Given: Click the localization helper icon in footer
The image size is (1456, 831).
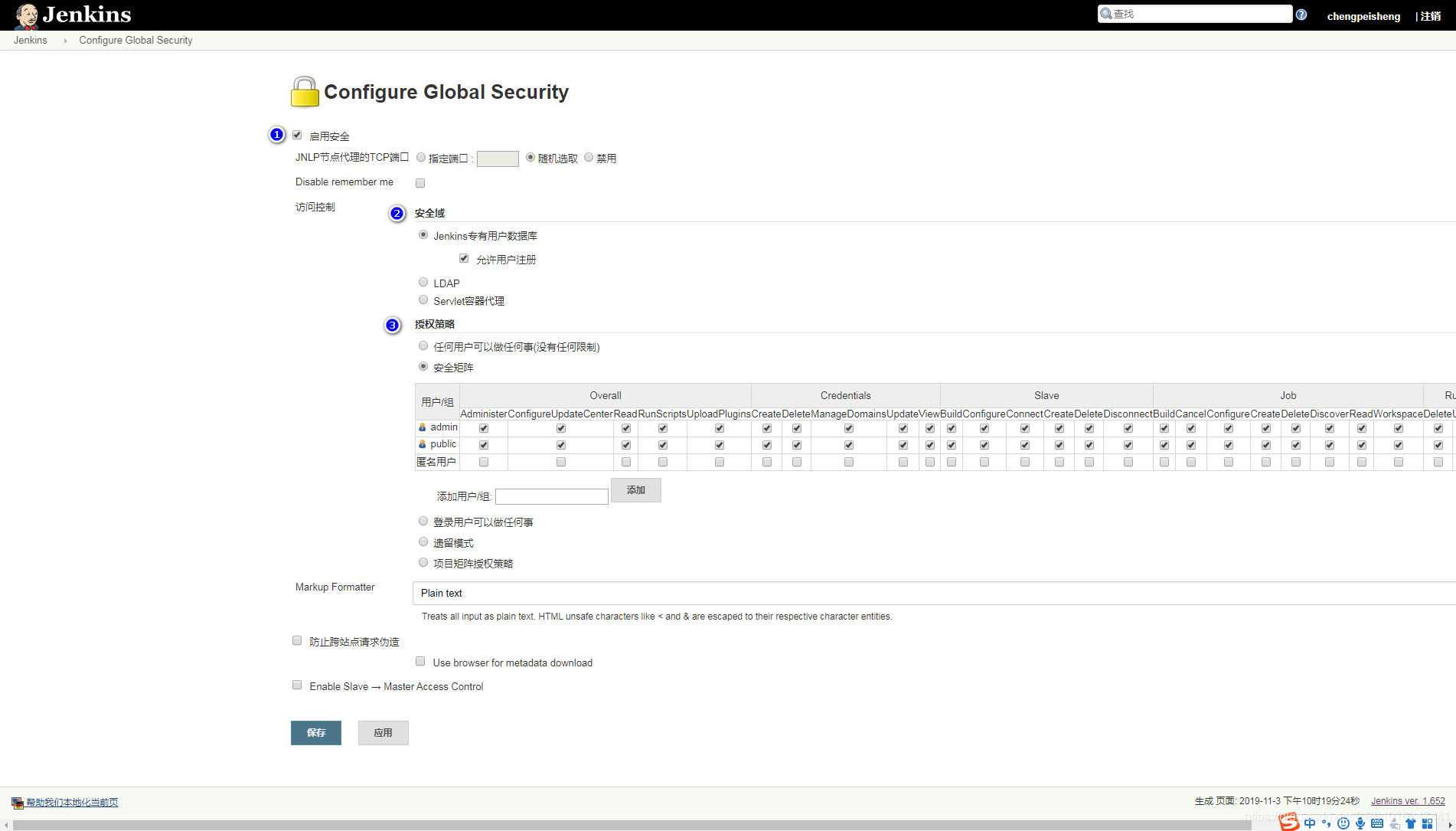Looking at the screenshot, I should point(18,803).
